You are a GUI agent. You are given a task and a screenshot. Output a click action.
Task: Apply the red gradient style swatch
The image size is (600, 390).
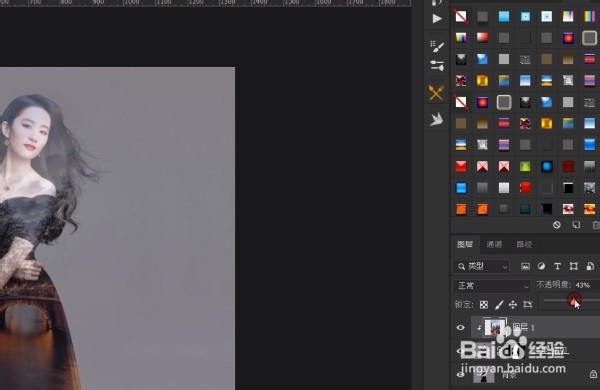click(x=483, y=38)
